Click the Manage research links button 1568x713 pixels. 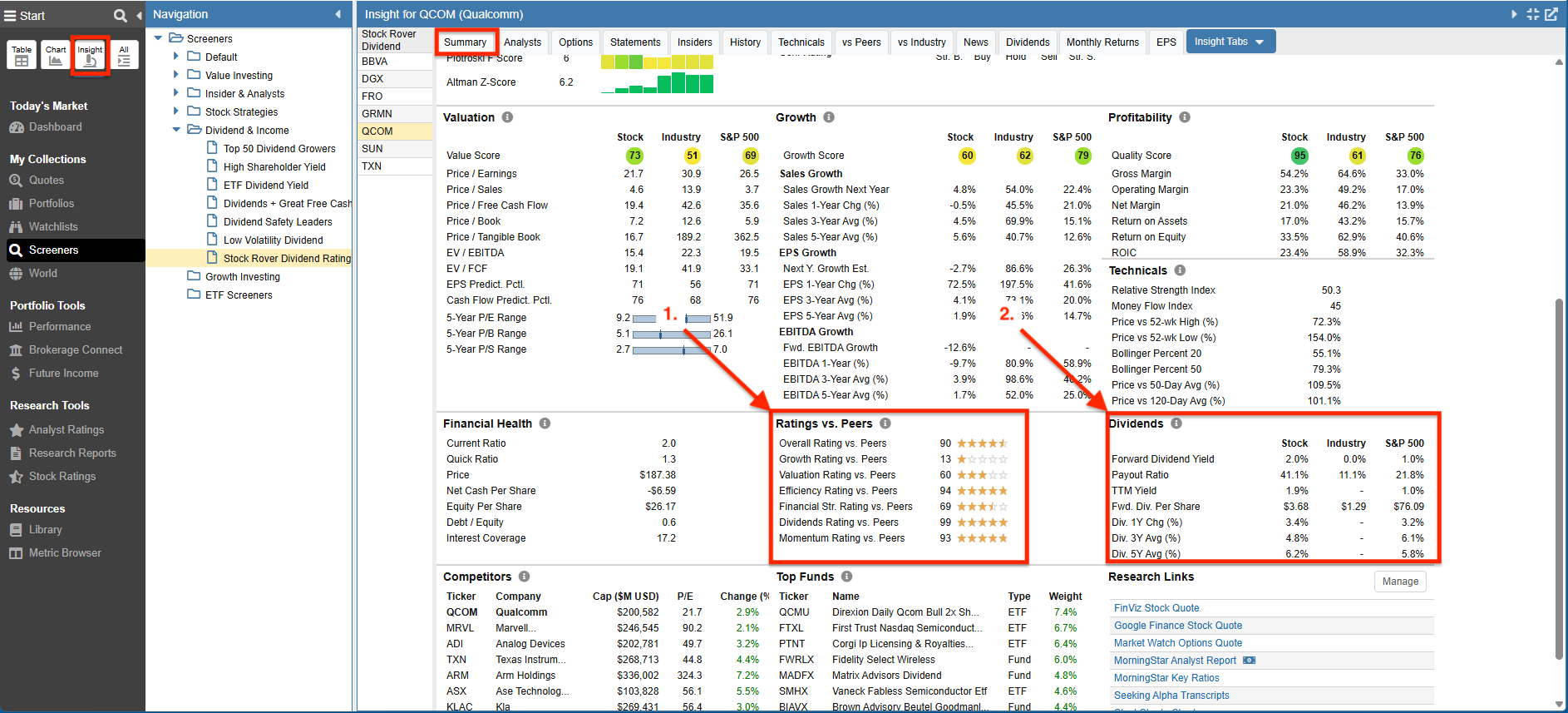tap(1400, 582)
